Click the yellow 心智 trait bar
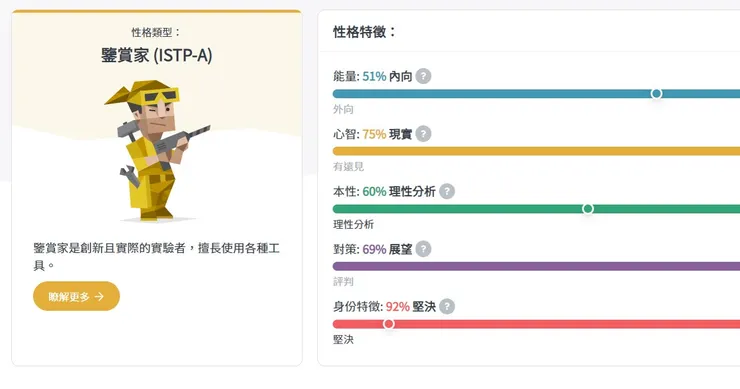 (x=536, y=151)
